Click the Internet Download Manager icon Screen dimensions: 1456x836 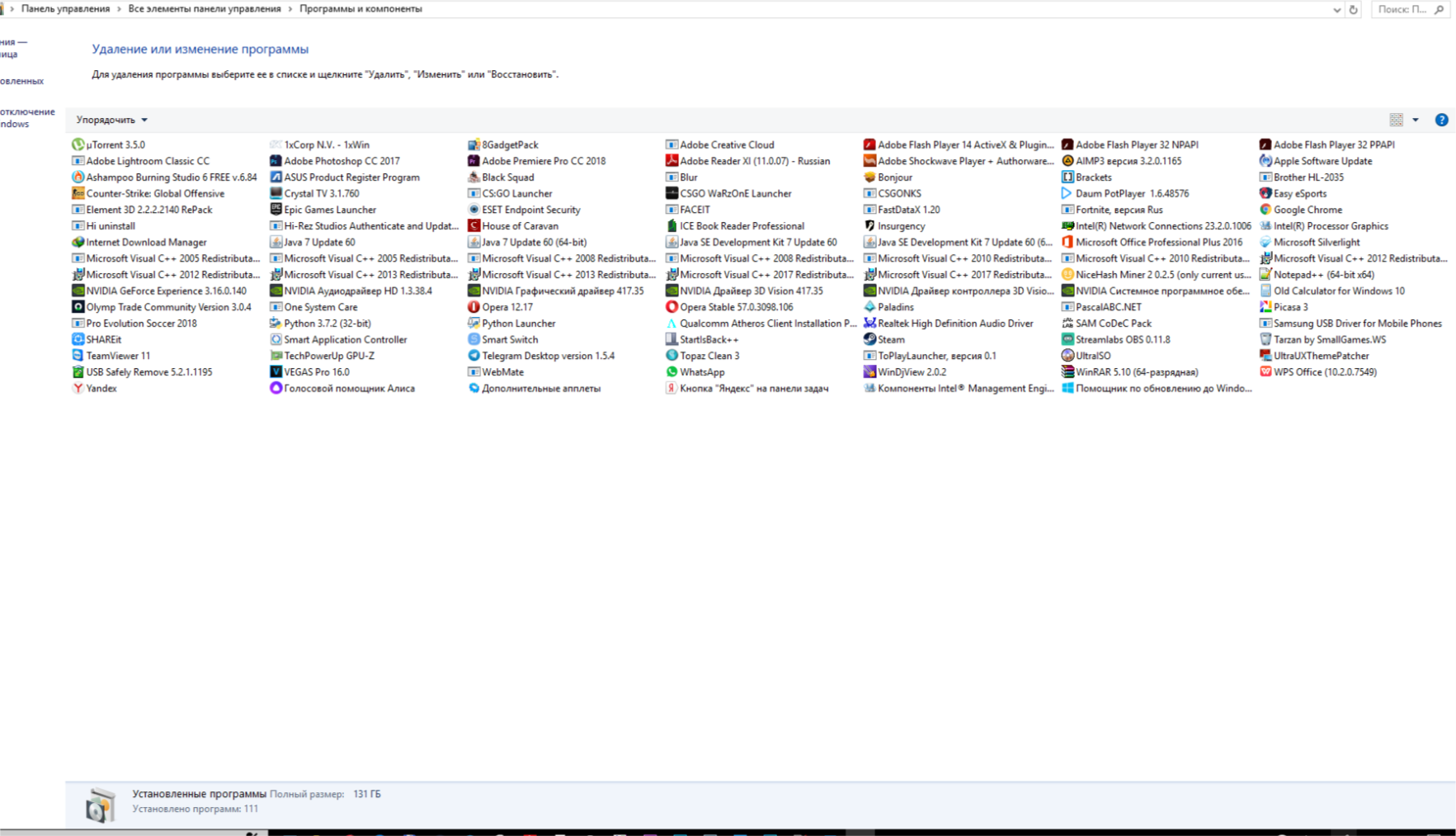pyautogui.click(x=78, y=242)
